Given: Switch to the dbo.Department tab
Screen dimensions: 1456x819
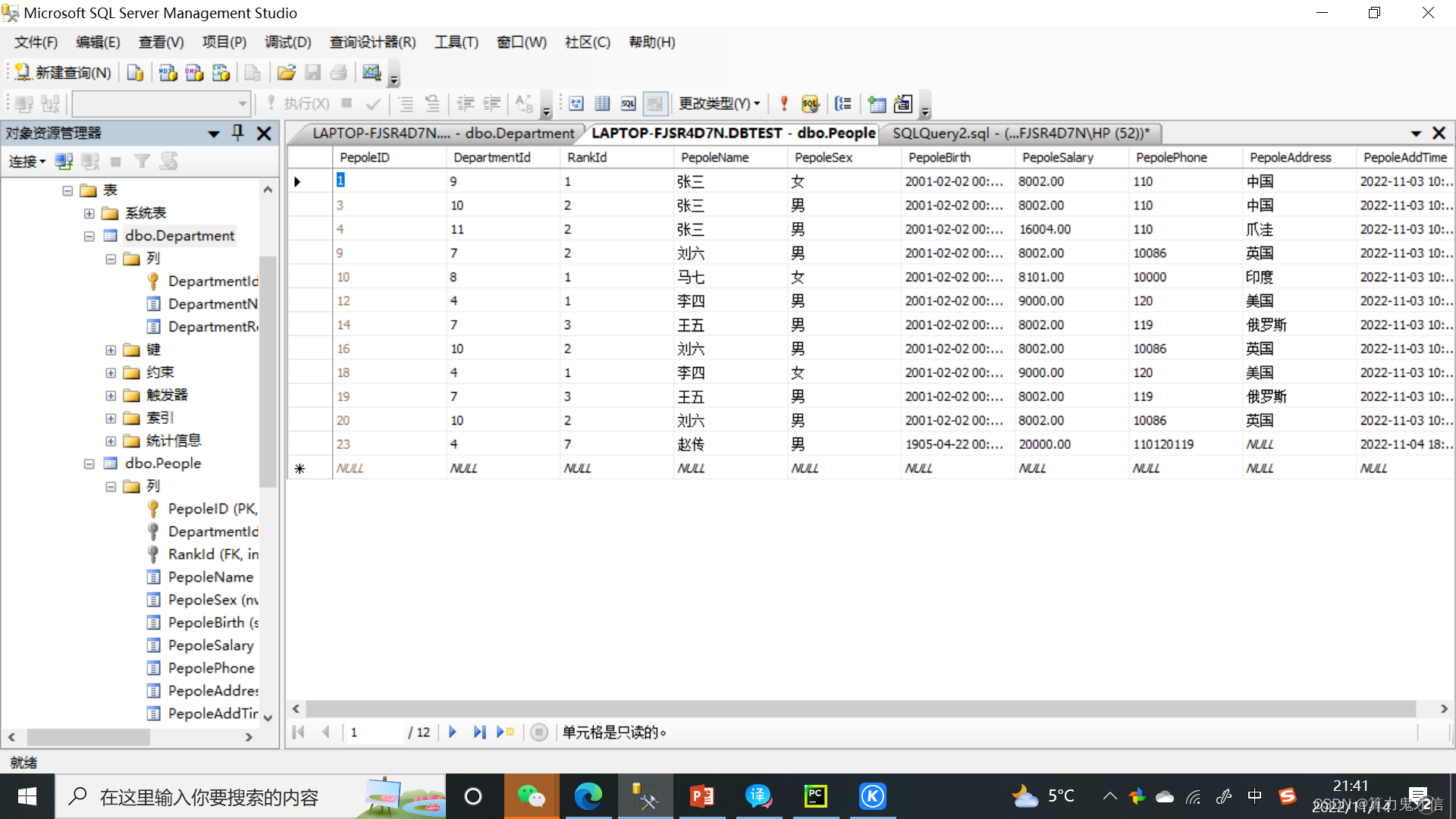Looking at the screenshot, I should [x=443, y=133].
